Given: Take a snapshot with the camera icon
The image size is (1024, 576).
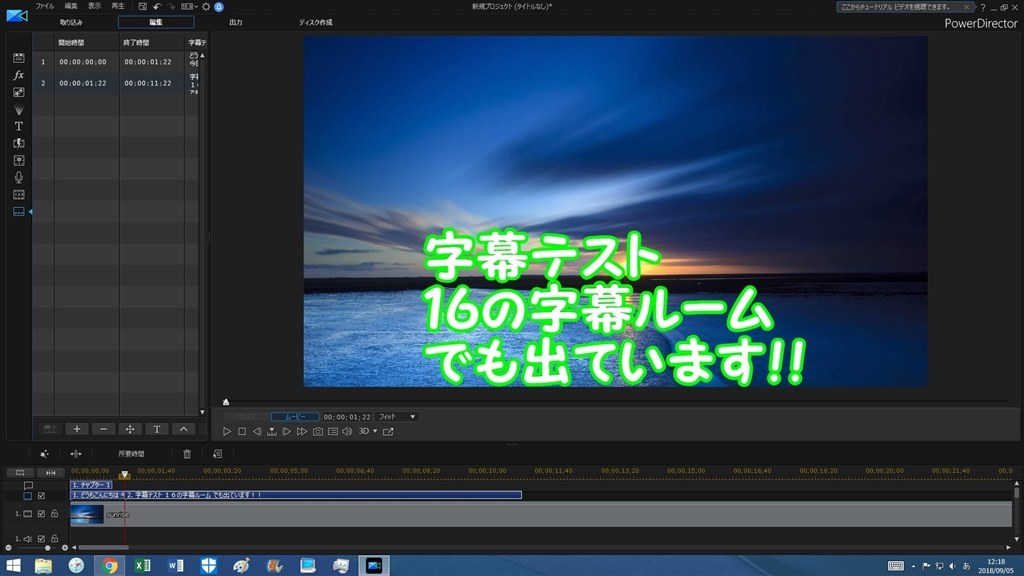Looking at the screenshot, I should coord(318,430).
